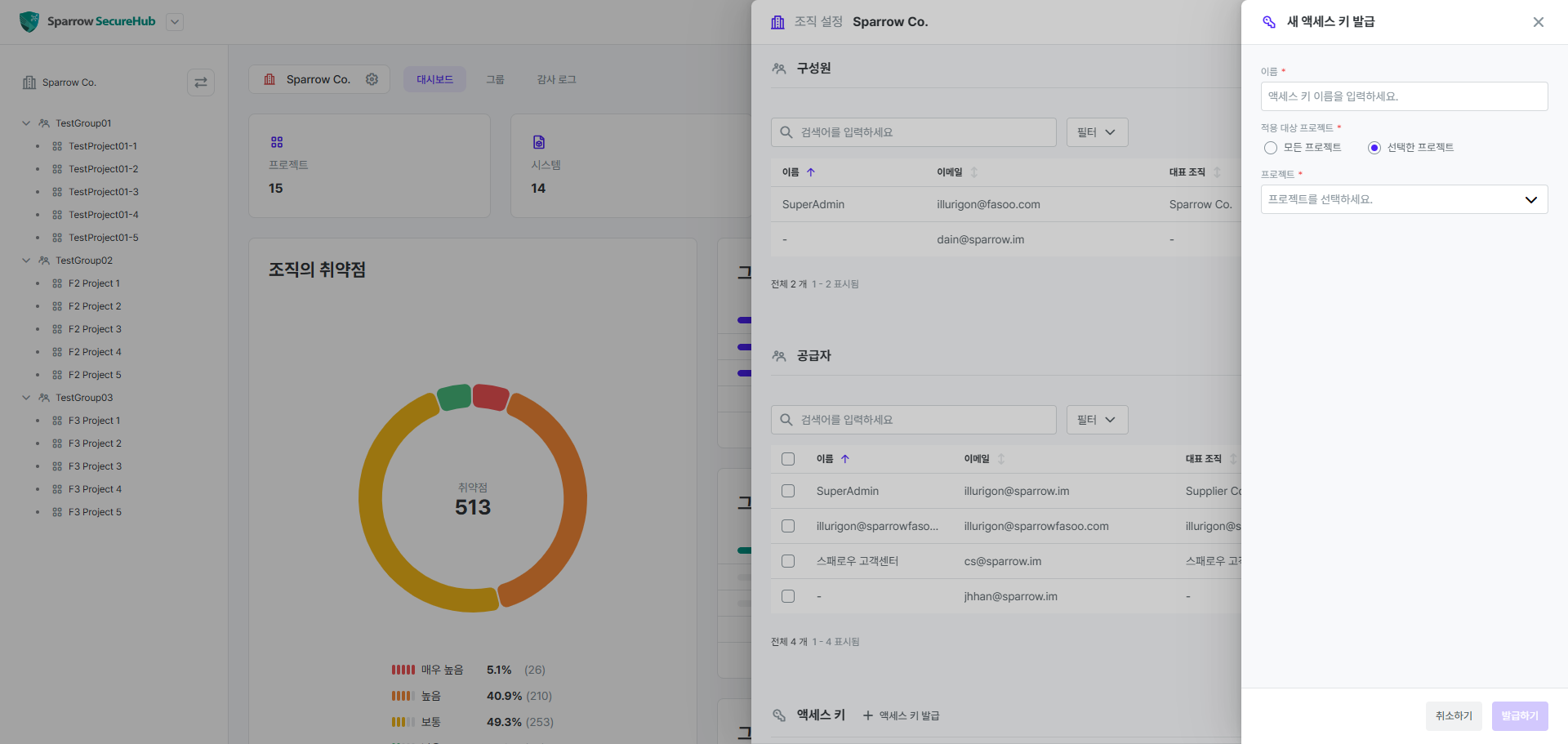Click the 취소하기 button
Viewport: 1568px width, 744px height.
(1454, 715)
